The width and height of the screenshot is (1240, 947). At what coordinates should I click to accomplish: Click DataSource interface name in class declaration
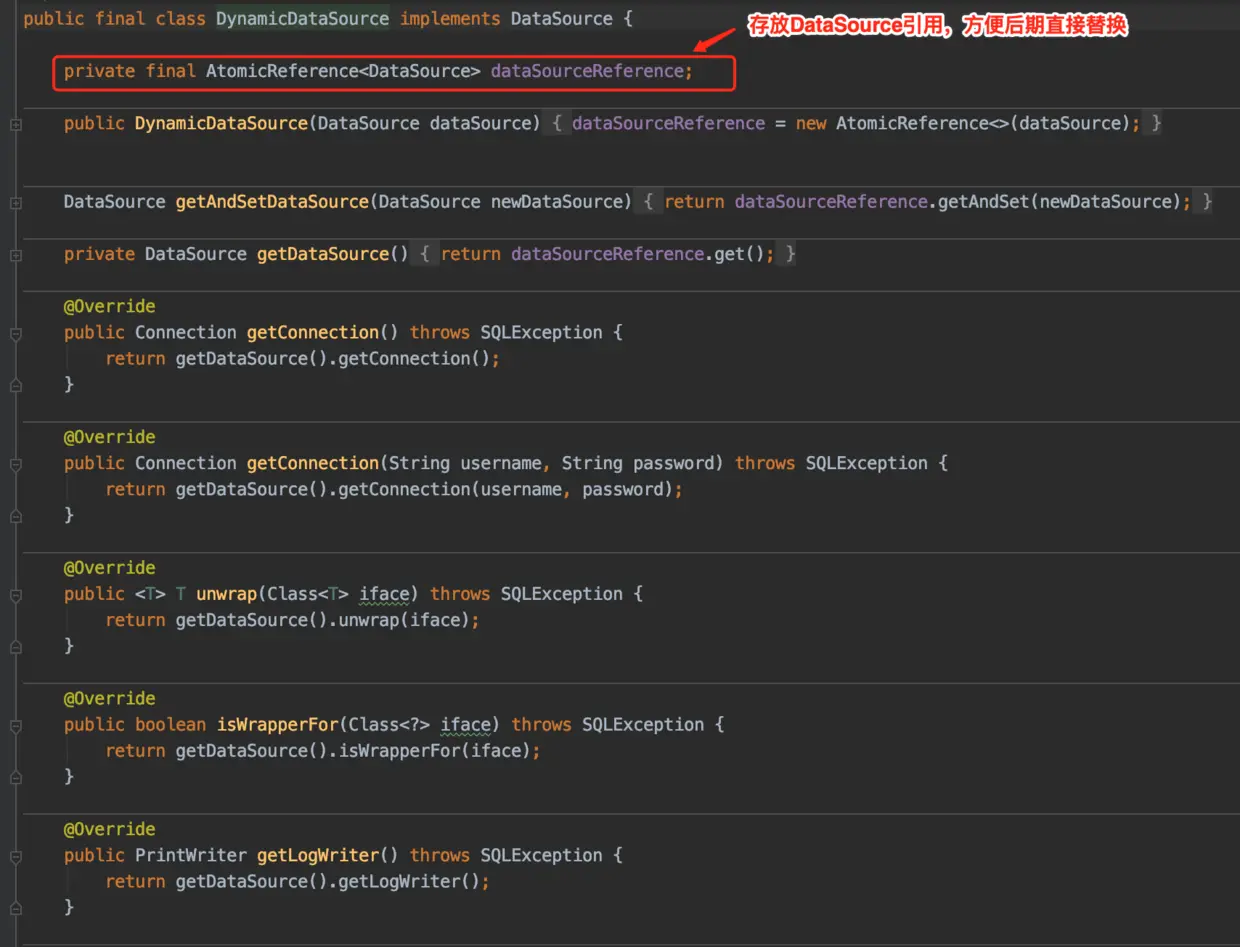[561, 18]
